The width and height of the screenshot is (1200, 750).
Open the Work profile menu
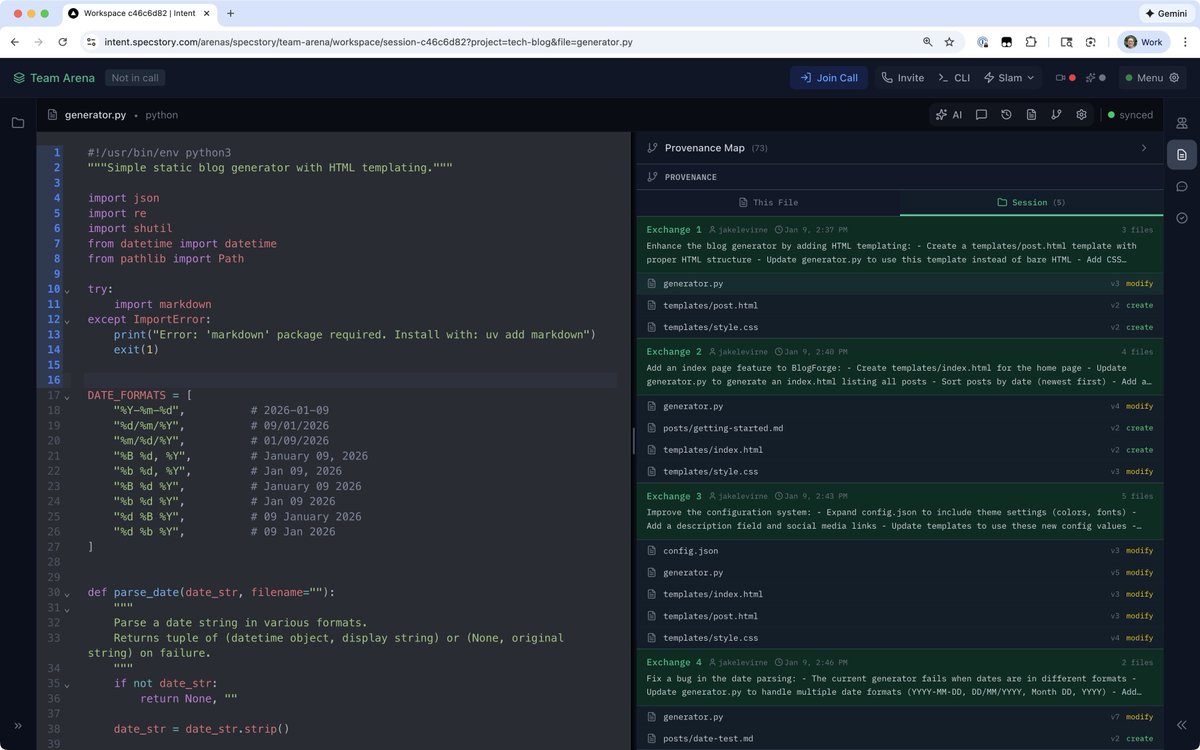[x=1143, y=42]
